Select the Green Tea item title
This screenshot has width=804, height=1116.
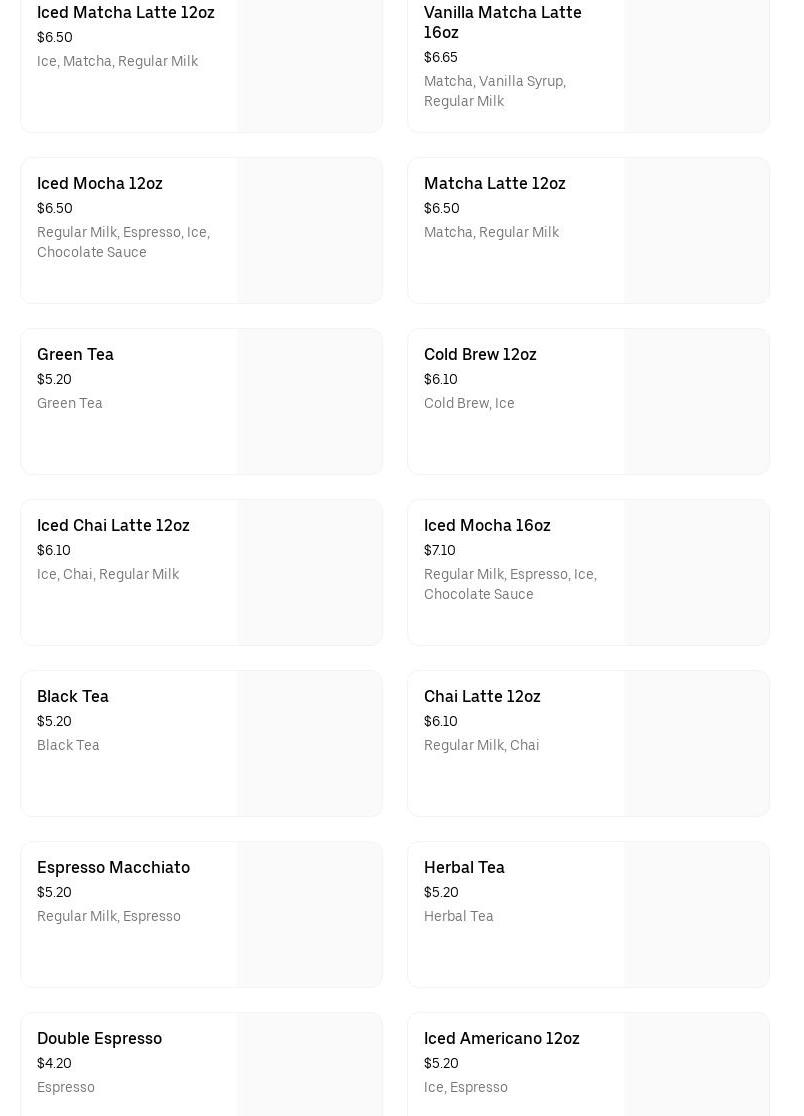point(75,355)
